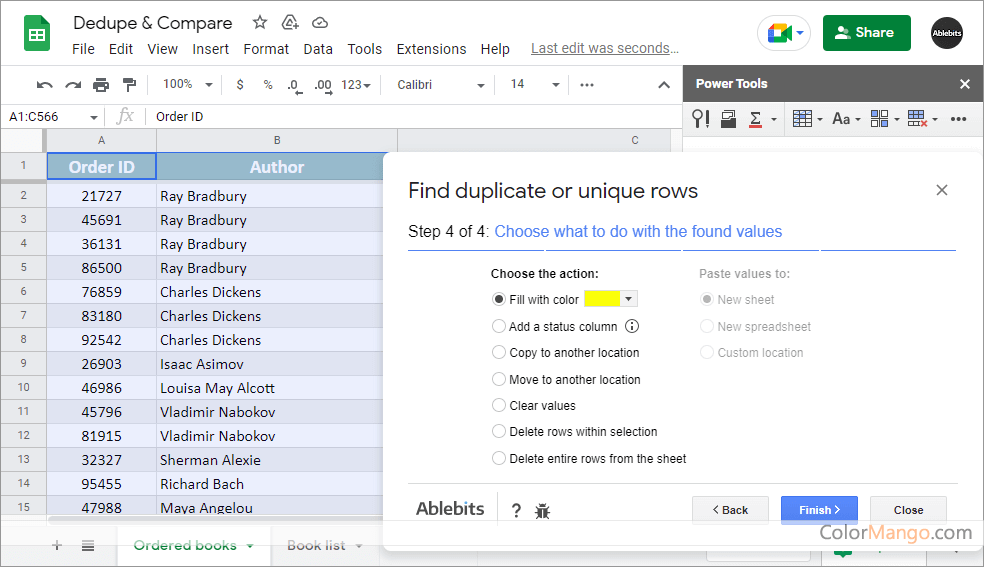The width and height of the screenshot is (984, 567).
Task: Click the yellow fill color swatch
Action: pos(602,299)
